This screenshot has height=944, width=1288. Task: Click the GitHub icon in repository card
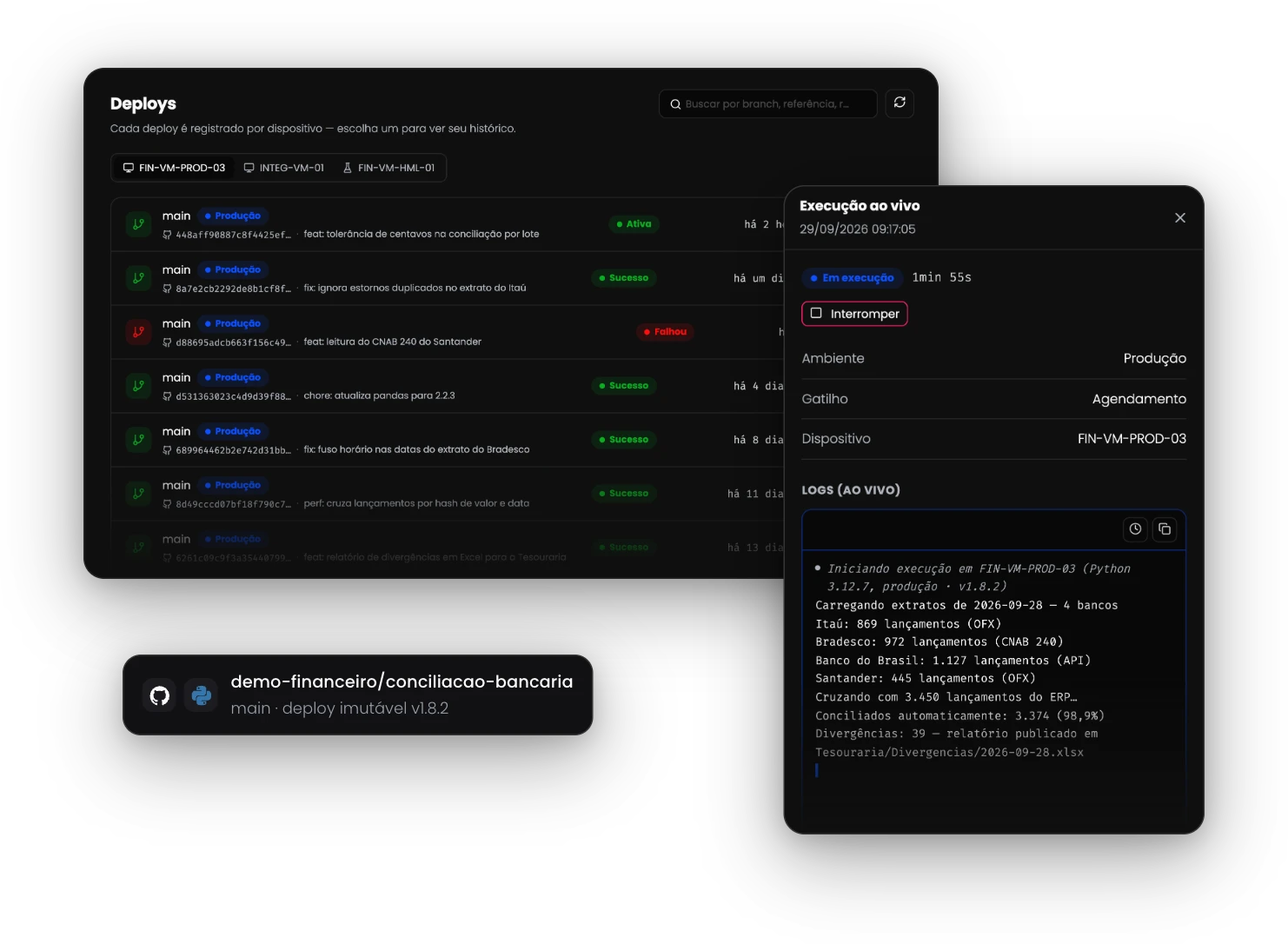(160, 695)
